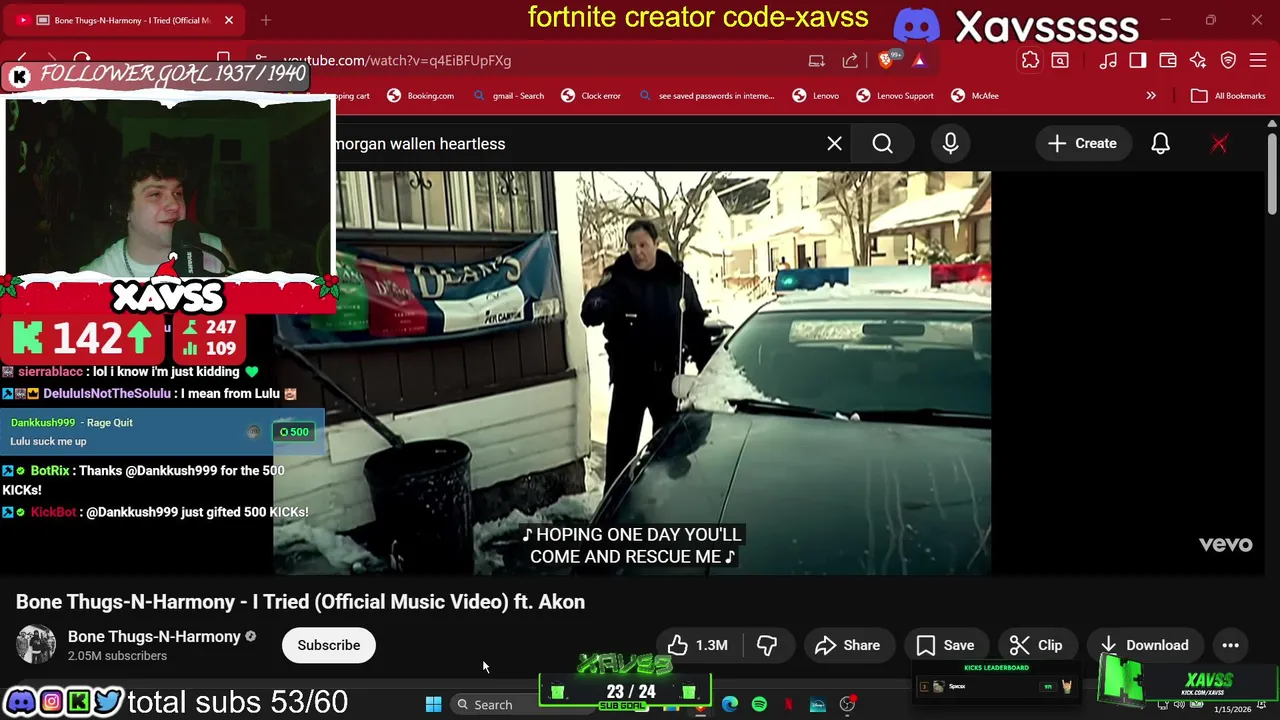This screenshot has height=720, width=1280.
Task: Share this video
Action: click(847, 645)
